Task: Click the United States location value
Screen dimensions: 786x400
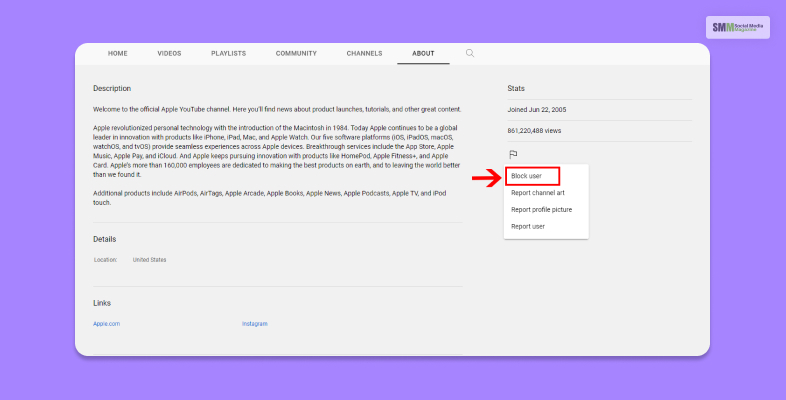Action: click(x=149, y=260)
